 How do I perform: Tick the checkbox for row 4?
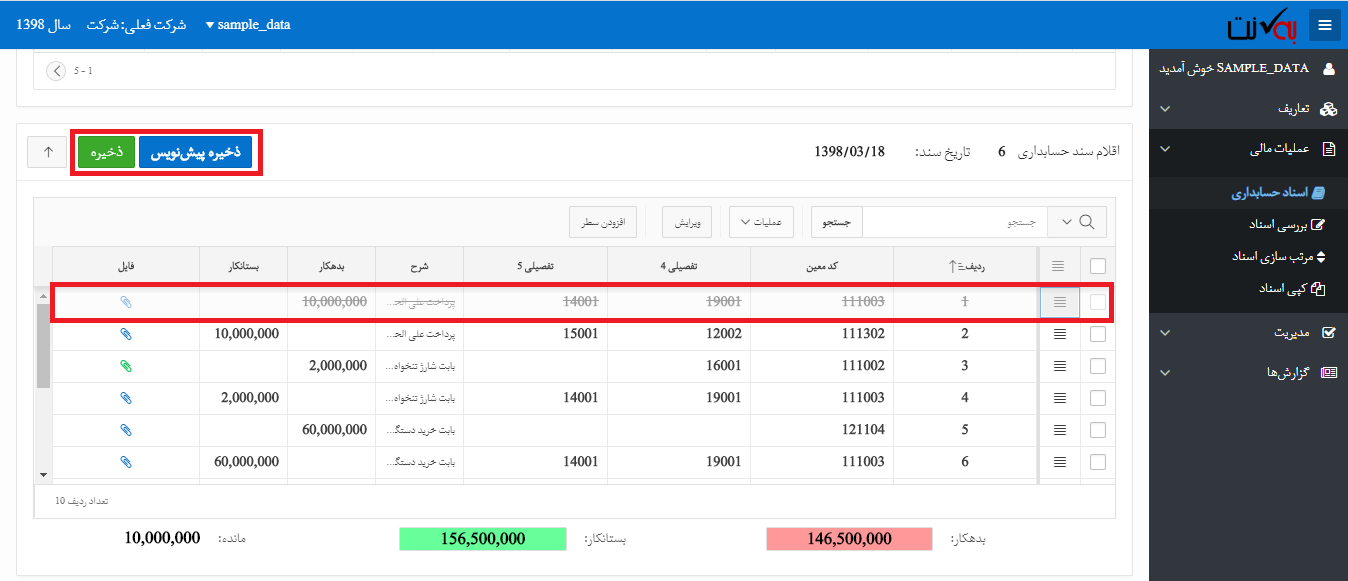click(1098, 398)
